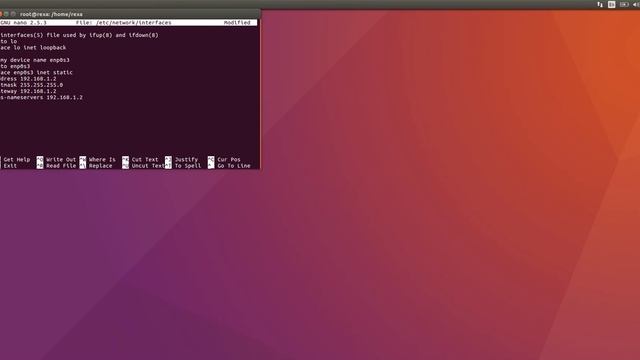
Task: Open the network connections indicator in top panel
Action: point(600,4)
